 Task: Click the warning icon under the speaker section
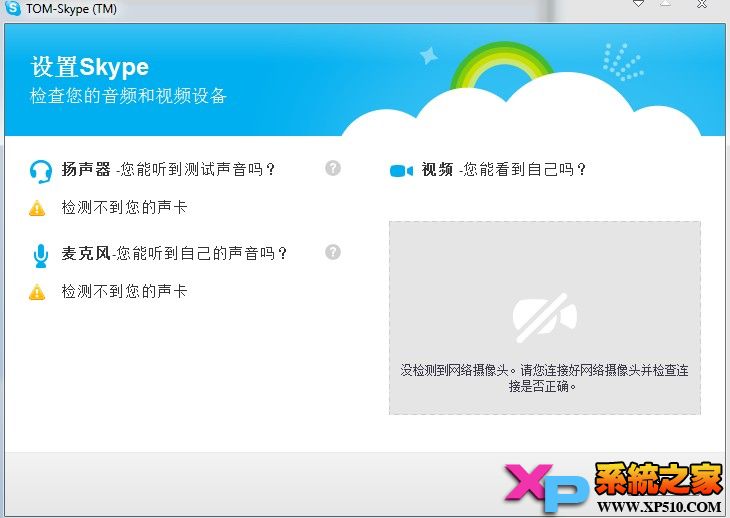click(x=37, y=208)
